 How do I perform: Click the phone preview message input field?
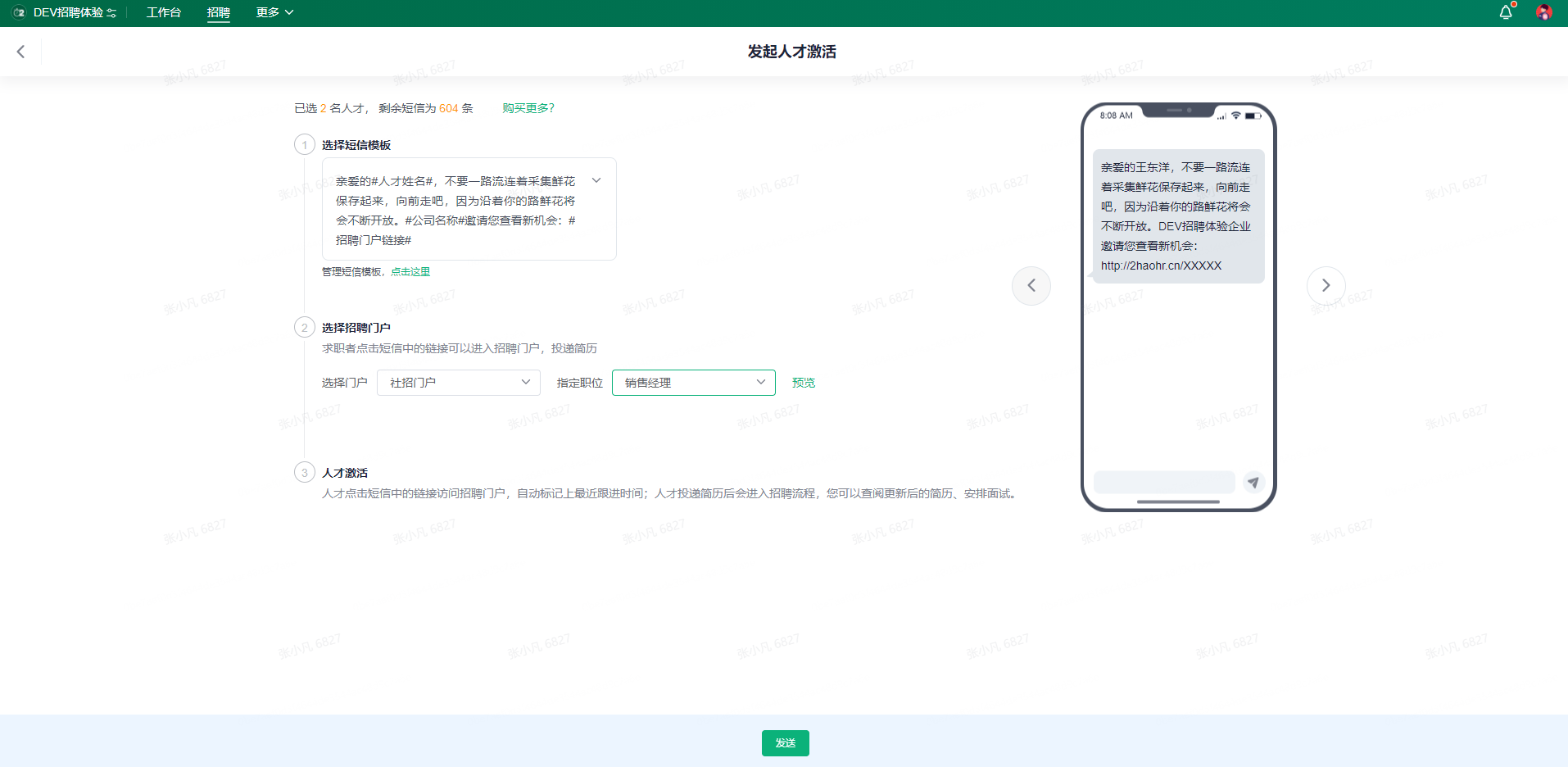click(x=1164, y=482)
